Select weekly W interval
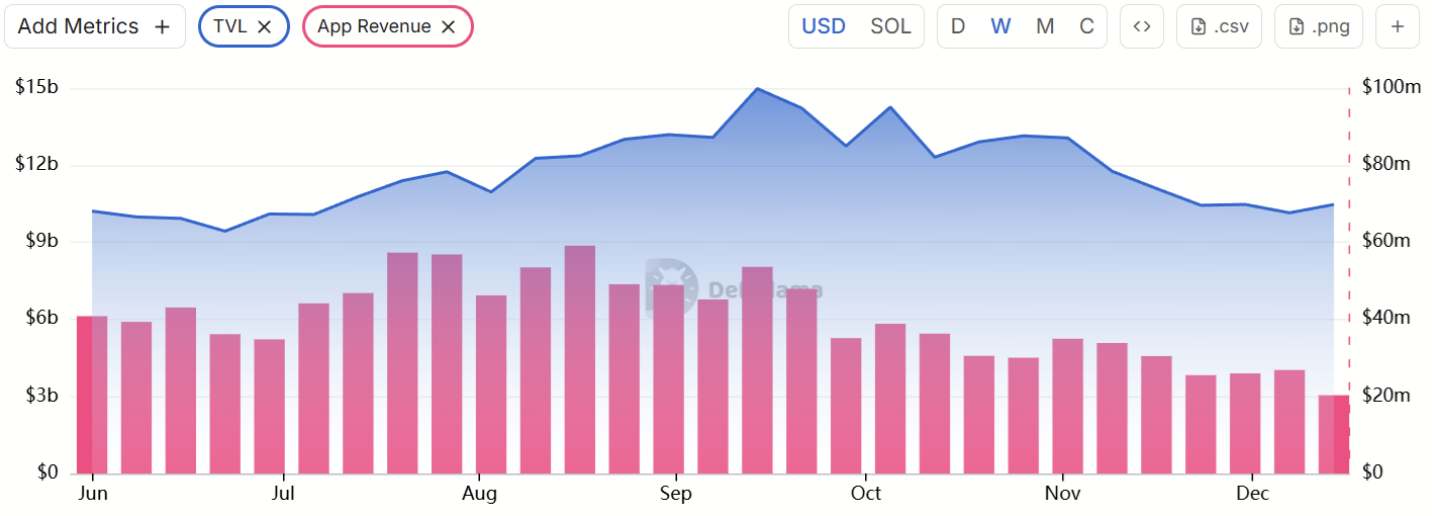This screenshot has height=516, width=1432. tap(1000, 26)
